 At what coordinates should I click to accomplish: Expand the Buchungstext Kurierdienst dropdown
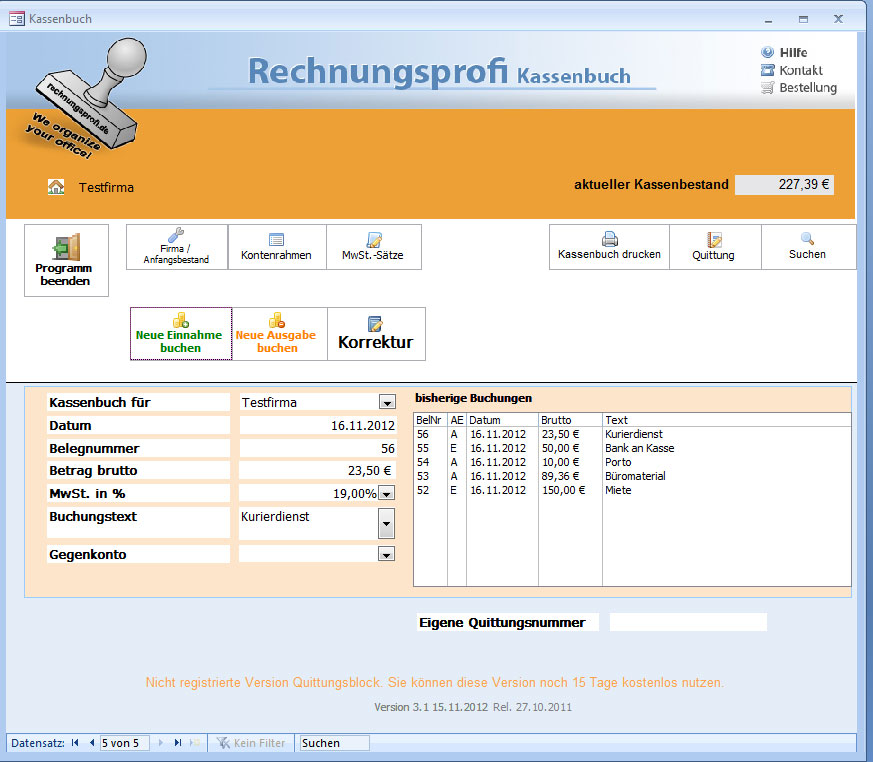[386, 524]
